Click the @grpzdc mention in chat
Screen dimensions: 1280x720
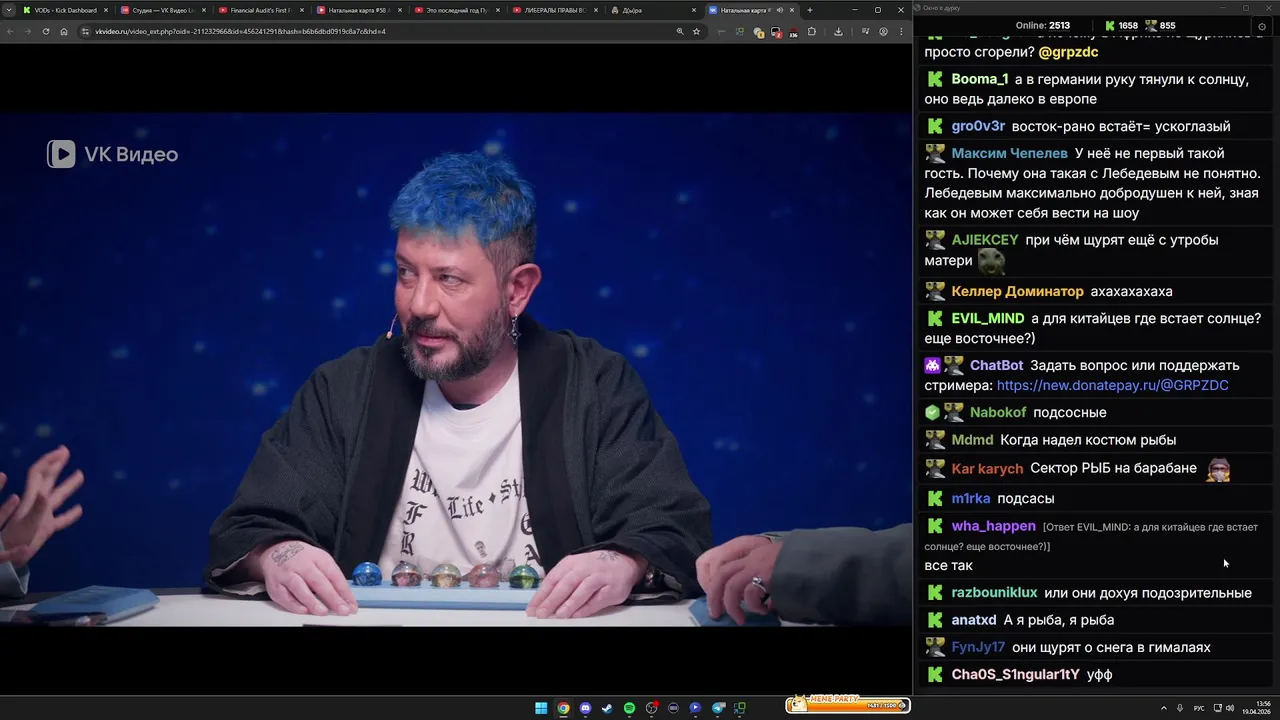point(1068,52)
